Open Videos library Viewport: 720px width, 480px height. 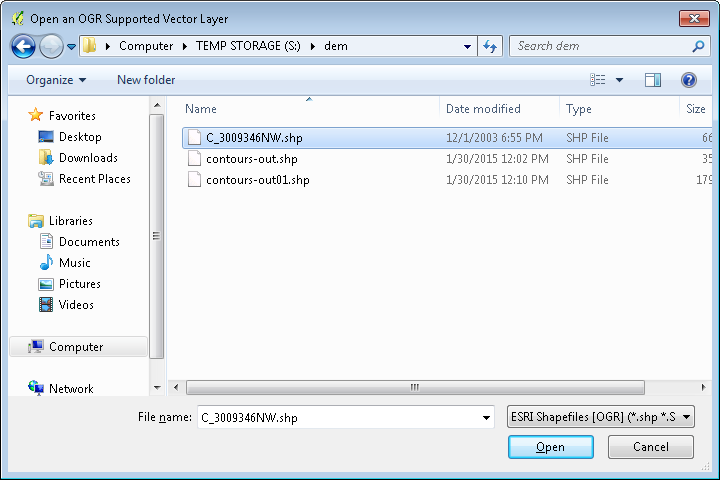click(x=76, y=305)
